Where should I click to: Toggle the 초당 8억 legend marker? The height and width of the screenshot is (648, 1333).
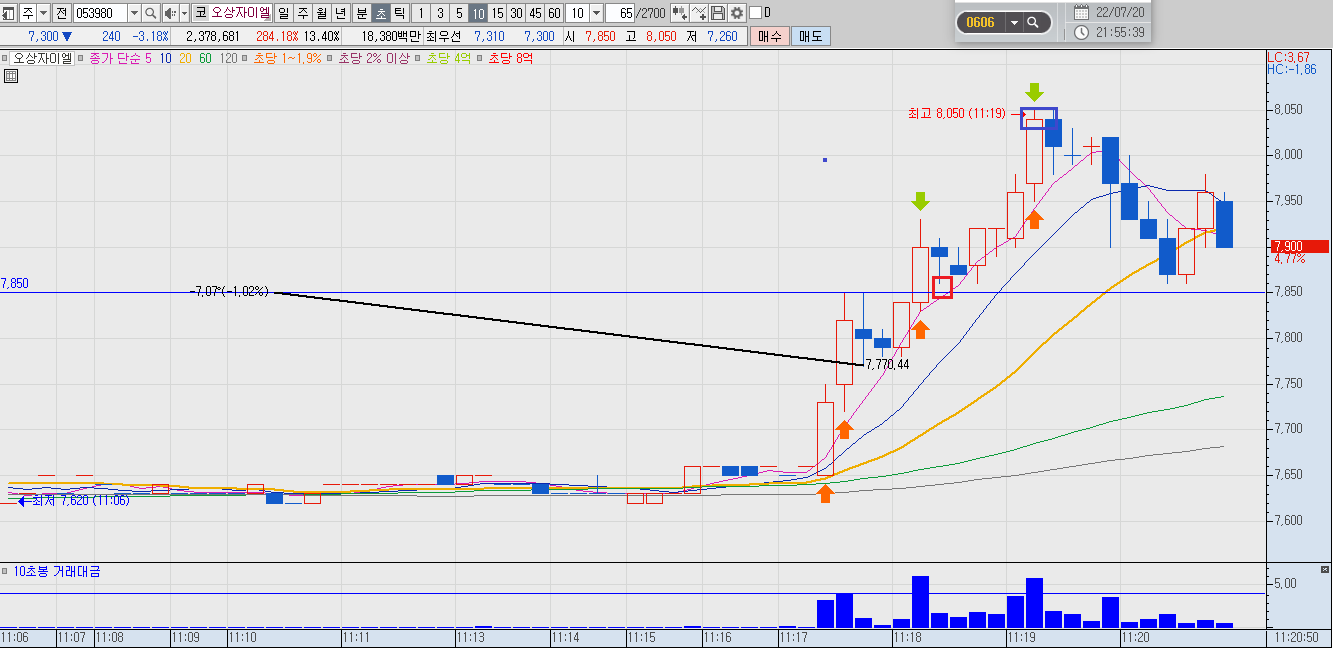pyautogui.click(x=479, y=58)
